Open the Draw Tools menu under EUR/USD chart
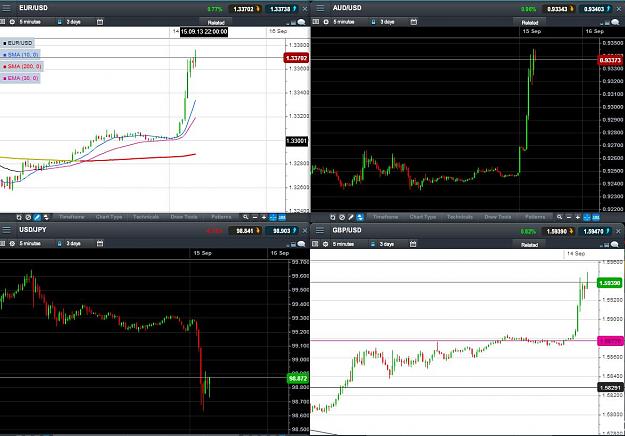This screenshot has height=436, width=625. [x=184, y=217]
